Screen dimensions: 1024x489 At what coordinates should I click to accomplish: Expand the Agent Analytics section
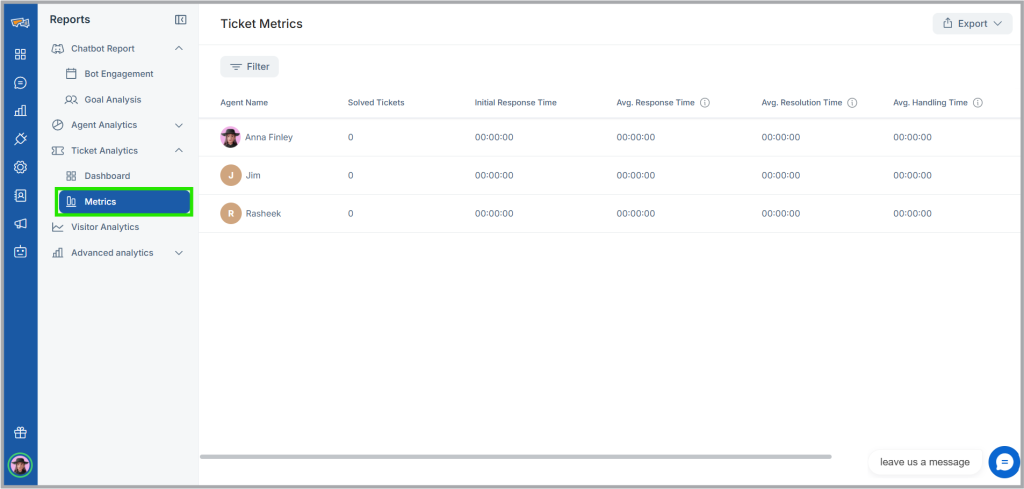(179, 125)
